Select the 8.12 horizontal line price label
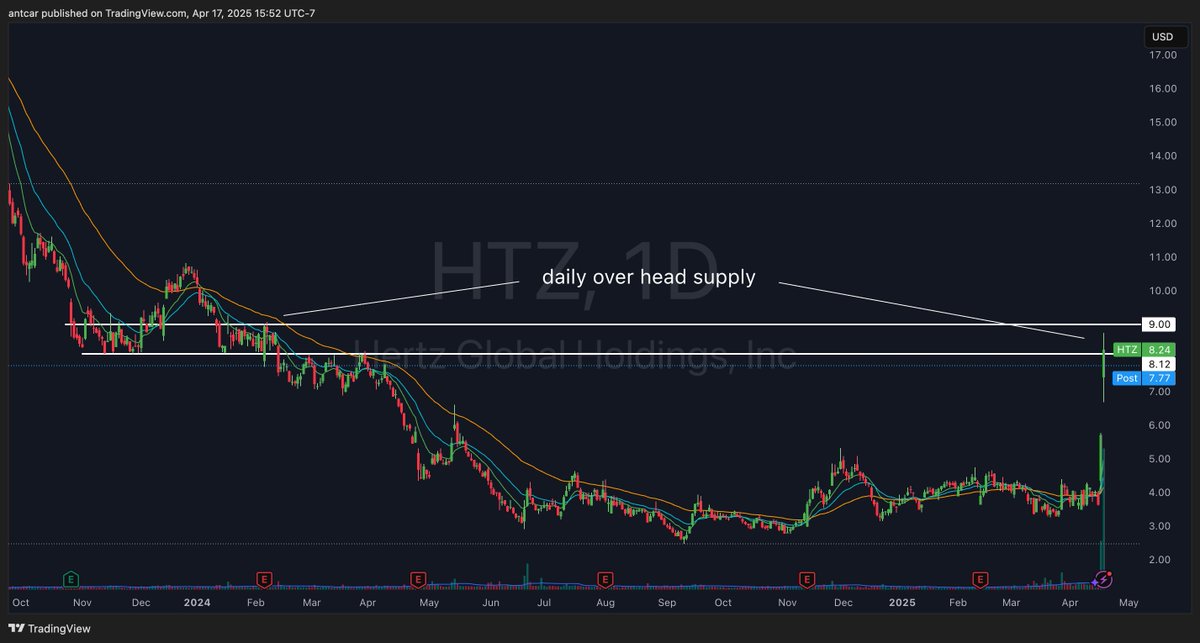 pos(1159,364)
